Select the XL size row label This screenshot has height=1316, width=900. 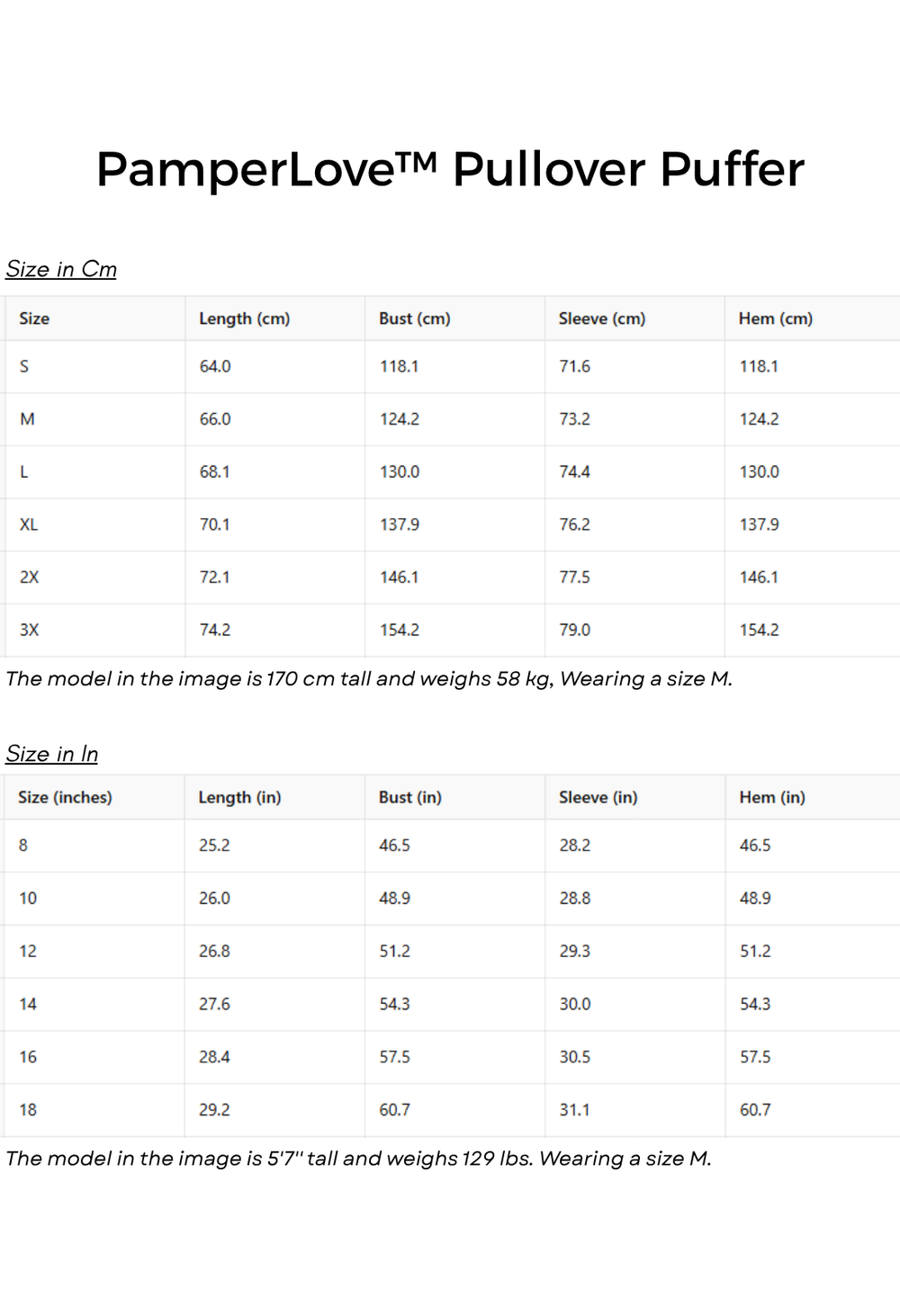click(x=29, y=524)
